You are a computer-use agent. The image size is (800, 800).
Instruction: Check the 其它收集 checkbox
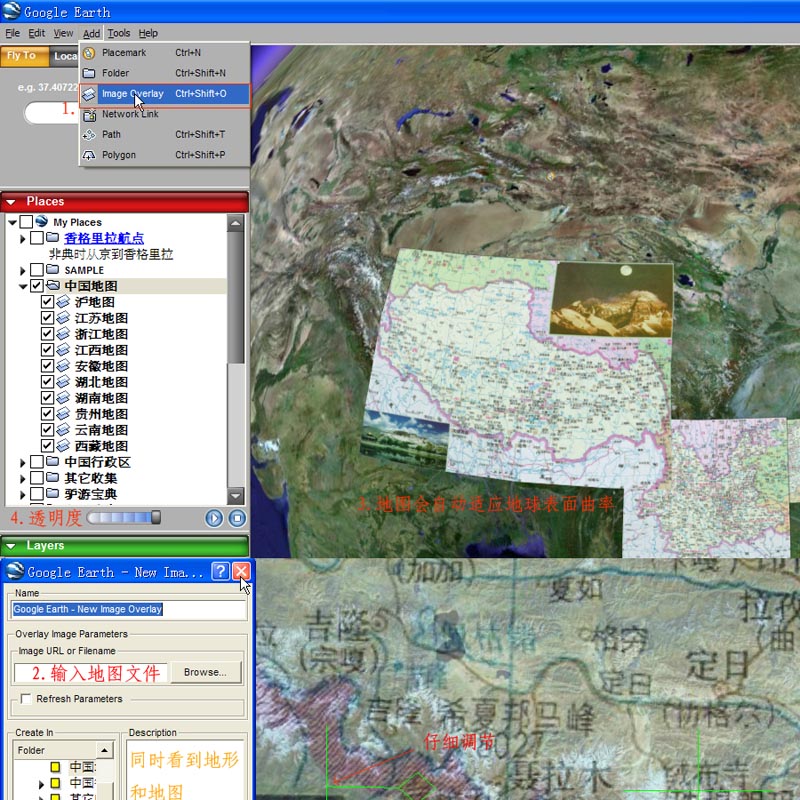37,478
